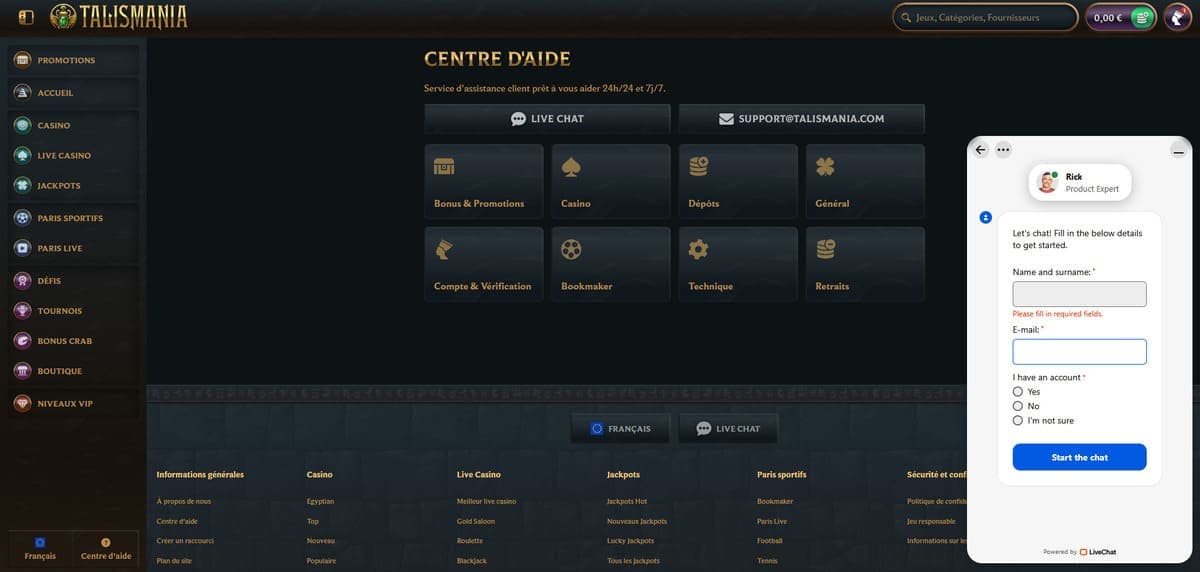Open the Retraits help category
This screenshot has height=572, width=1200.
coord(865,264)
